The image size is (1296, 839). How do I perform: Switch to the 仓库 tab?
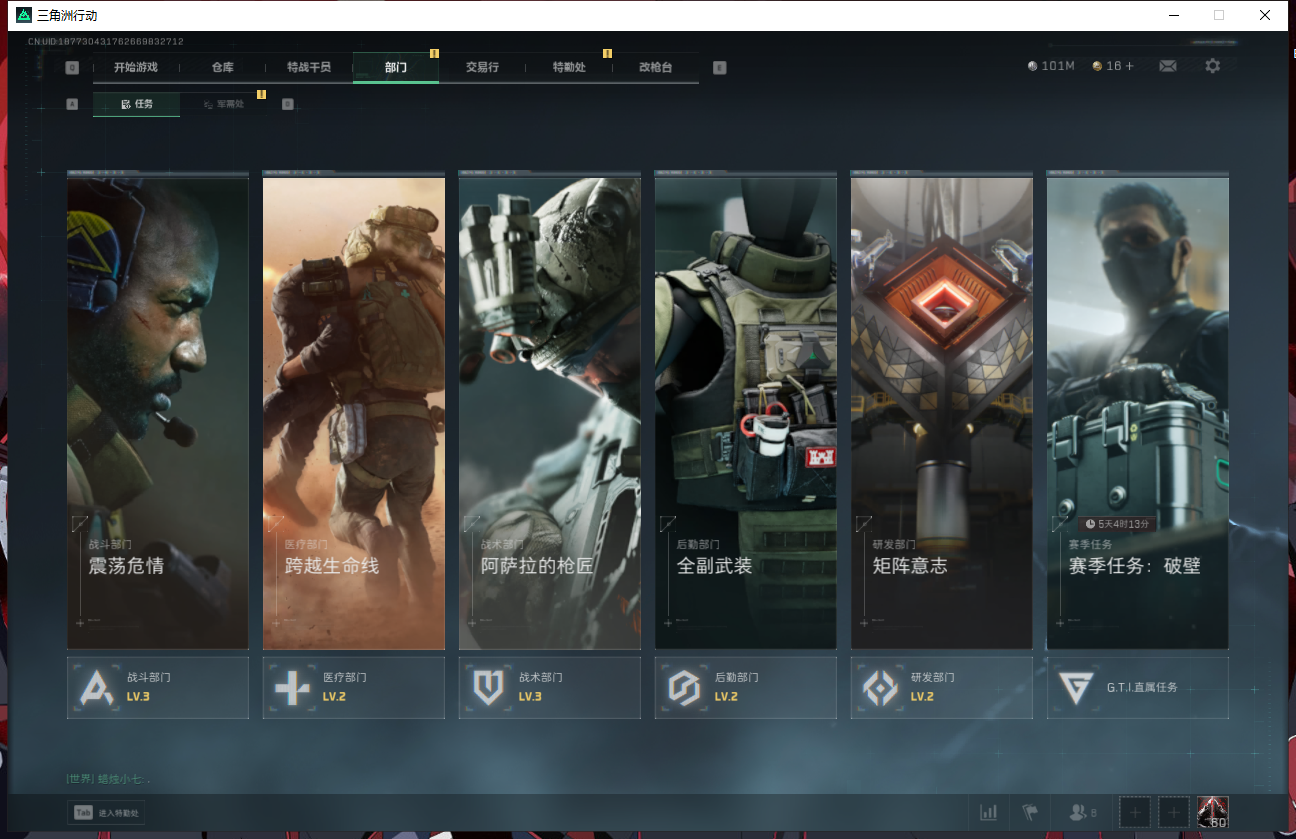click(222, 67)
